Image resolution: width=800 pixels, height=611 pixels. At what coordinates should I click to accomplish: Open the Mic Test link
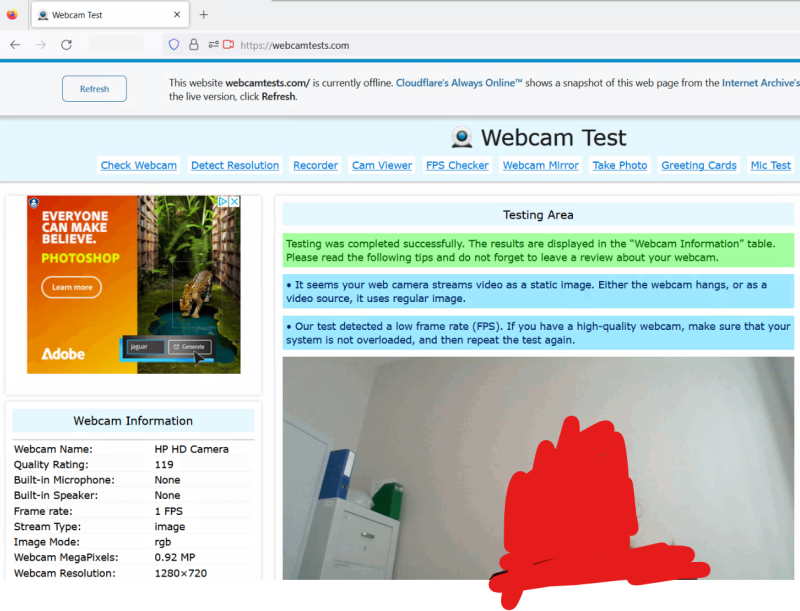click(x=770, y=165)
